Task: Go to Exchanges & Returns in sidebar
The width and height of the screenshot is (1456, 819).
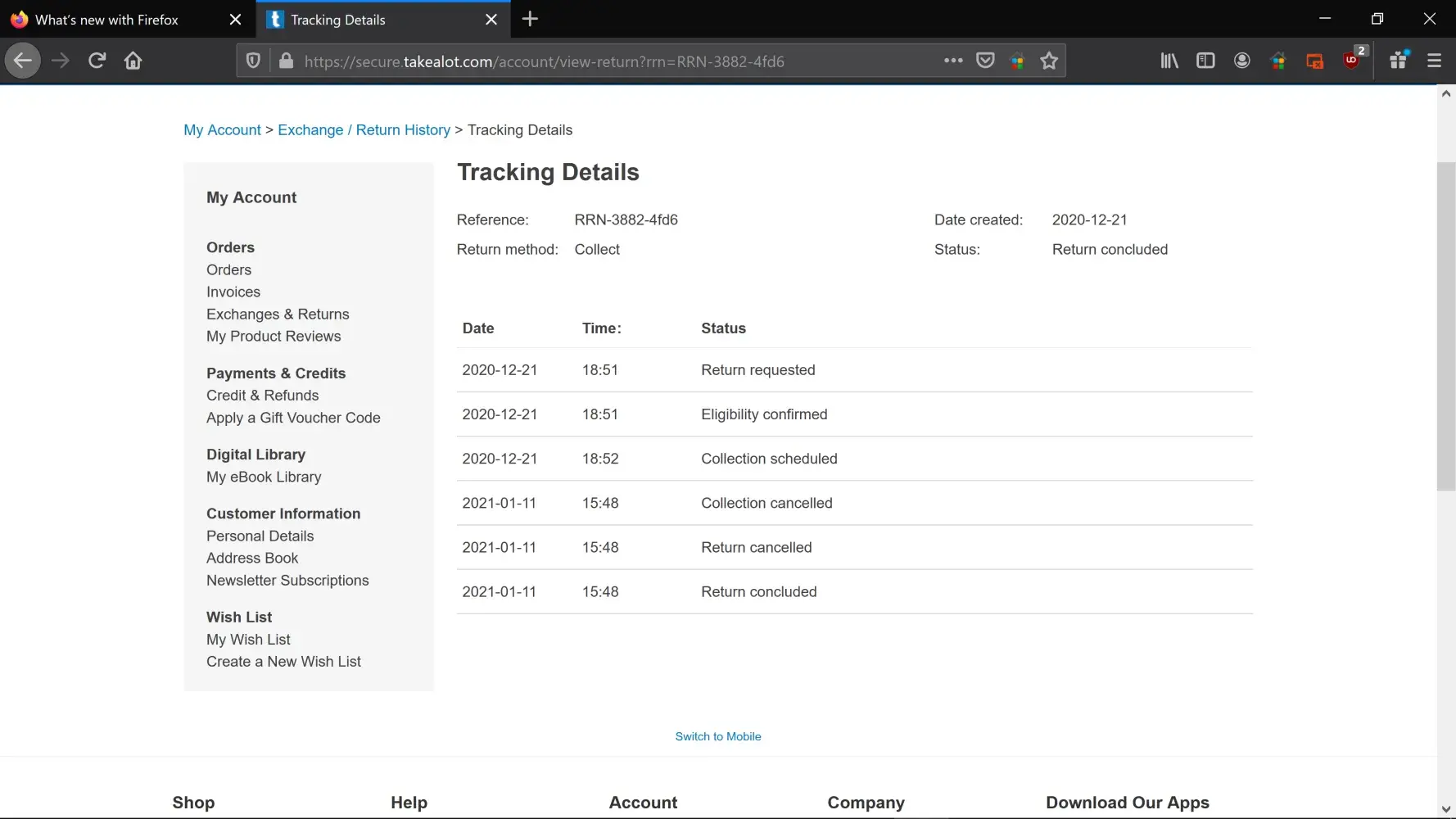Action: pyautogui.click(x=278, y=314)
